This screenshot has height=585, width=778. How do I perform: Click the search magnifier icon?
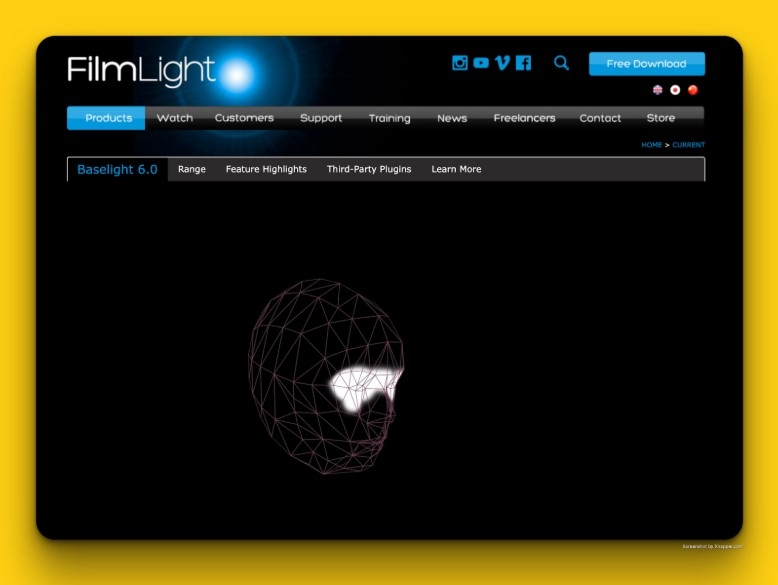tap(561, 63)
